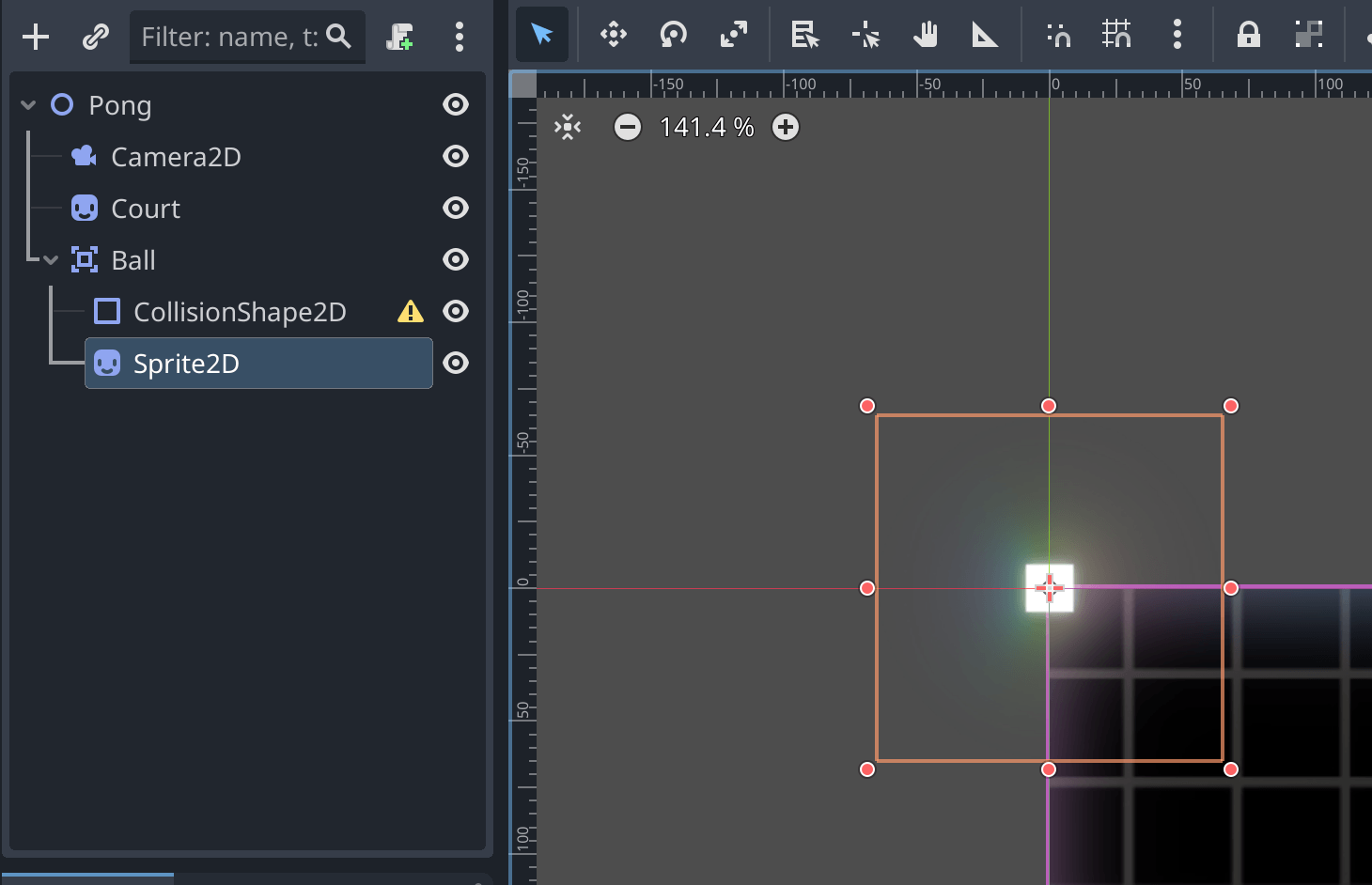Image resolution: width=1372 pixels, height=885 pixels.
Task: Select the Scale Mode tool
Action: [733, 35]
